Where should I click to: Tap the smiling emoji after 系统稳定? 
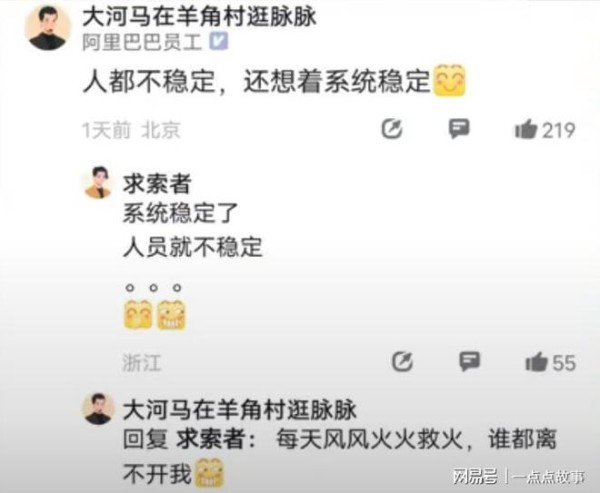(449, 80)
